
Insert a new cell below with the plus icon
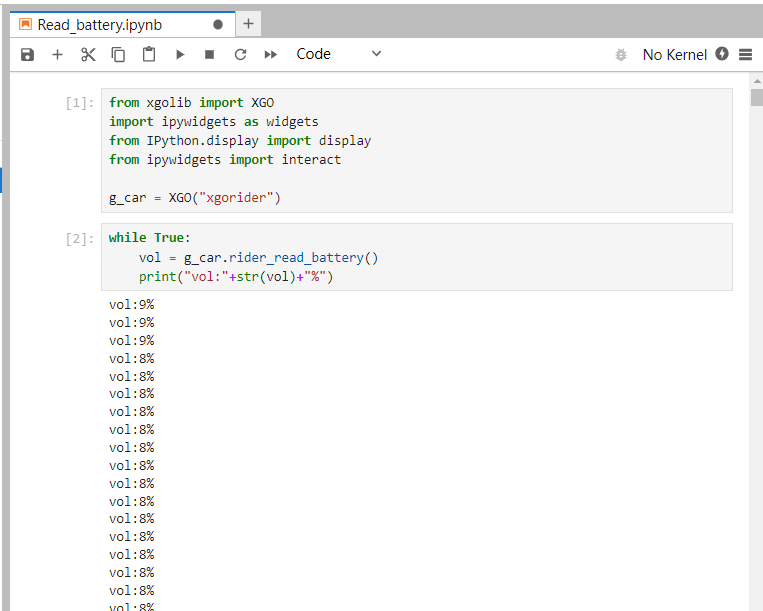[x=57, y=54]
